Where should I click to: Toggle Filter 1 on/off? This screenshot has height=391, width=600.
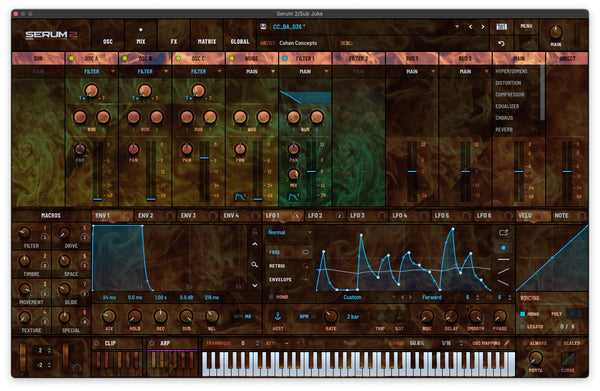(x=285, y=58)
